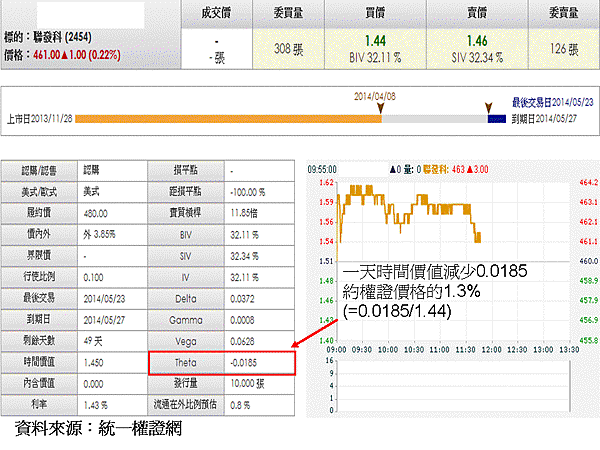Click the issue volume 10,000 張

coord(247,384)
